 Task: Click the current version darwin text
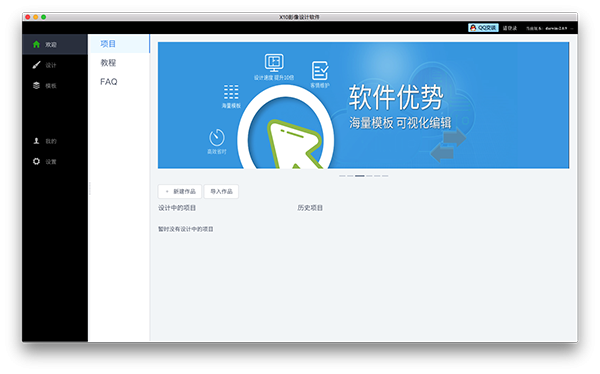[546, 28]
